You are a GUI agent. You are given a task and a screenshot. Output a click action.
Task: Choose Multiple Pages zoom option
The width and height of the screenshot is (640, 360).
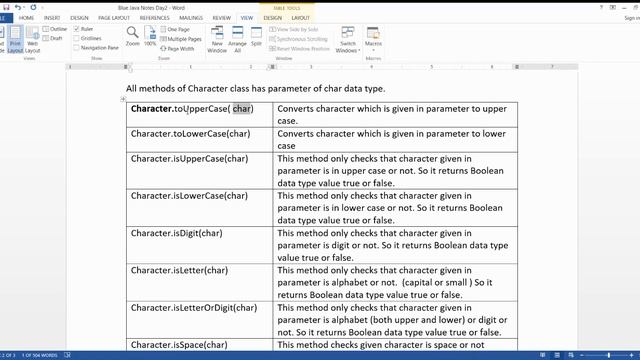[181, 39]
